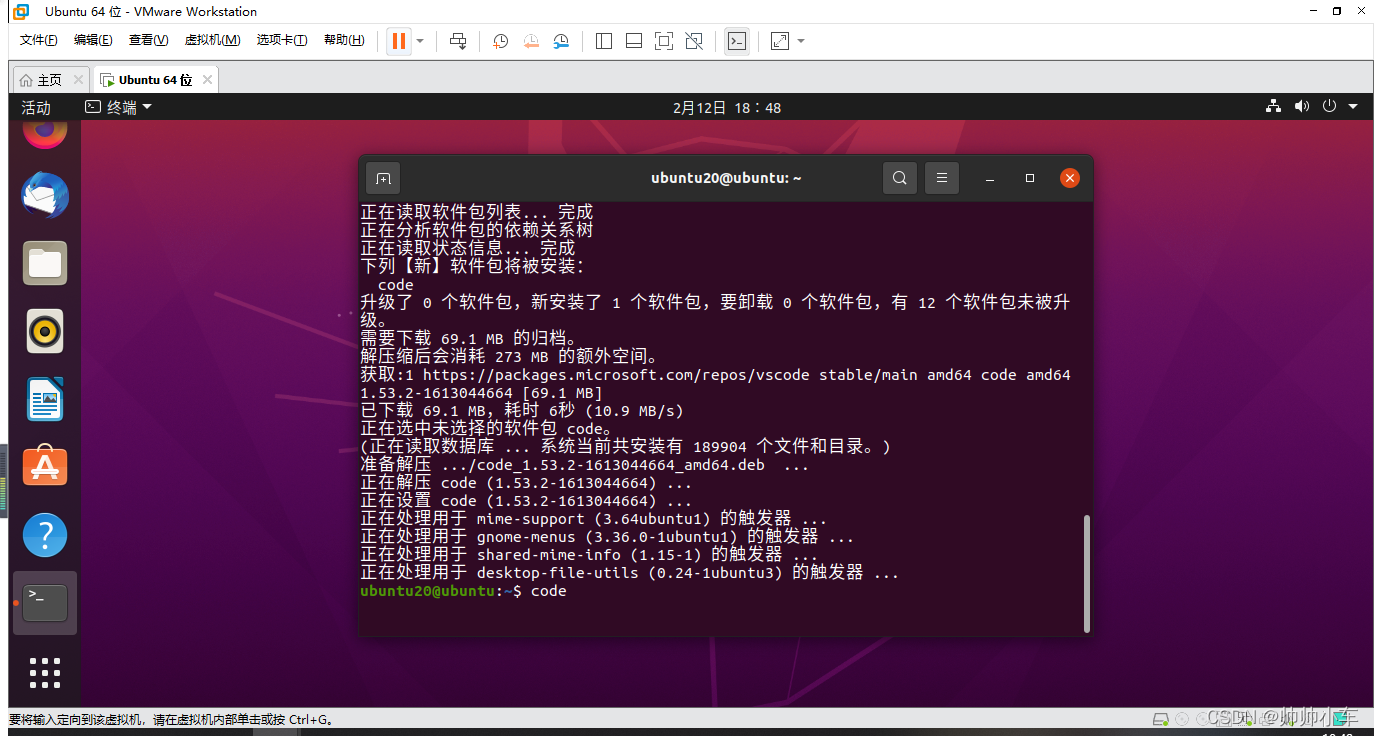Open the Help icon in the dock
The width and height of the screenshot is (1374, 736).
(x=45, y=536)
